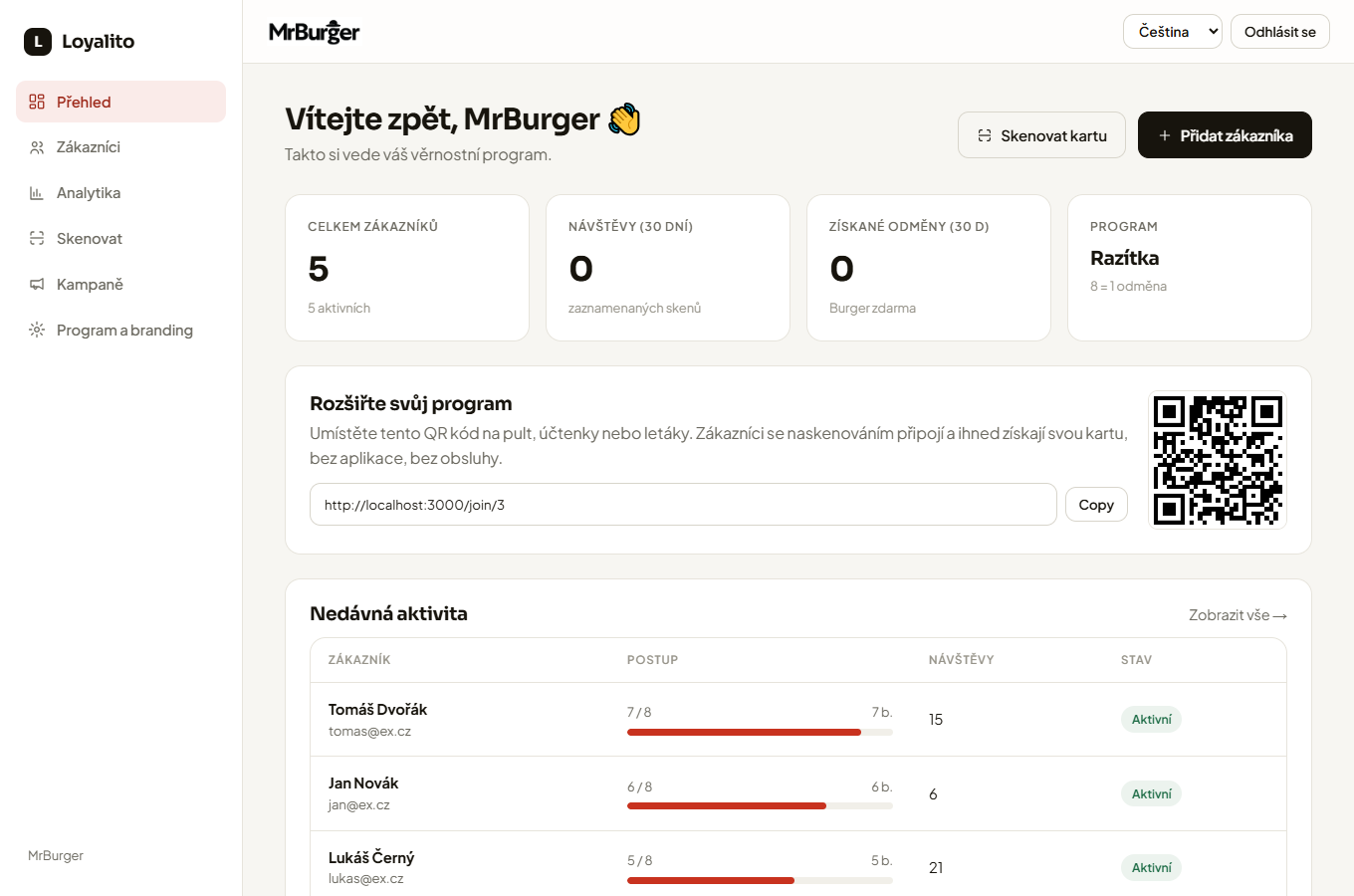Open the Čeština language dropdown
1354x896 pixels.
pos(1173,32)
